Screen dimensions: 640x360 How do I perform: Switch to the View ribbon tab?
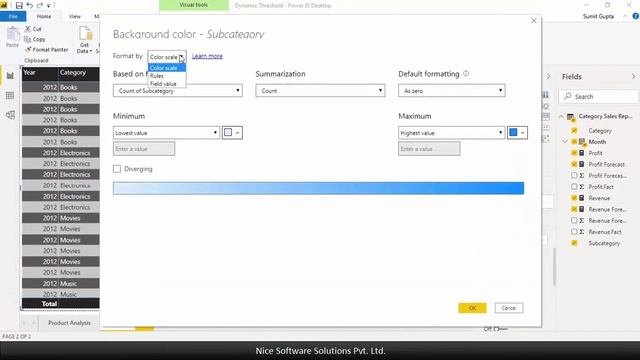[x=75, y=16]
